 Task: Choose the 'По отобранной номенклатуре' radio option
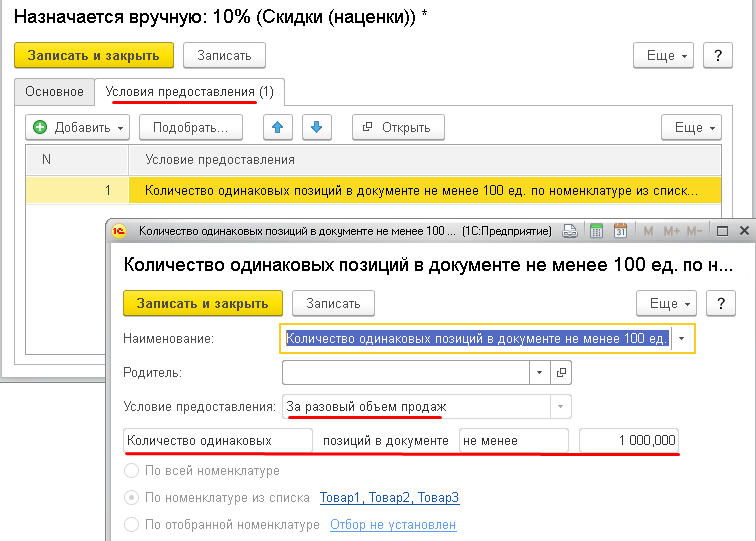tap(130, 525)
